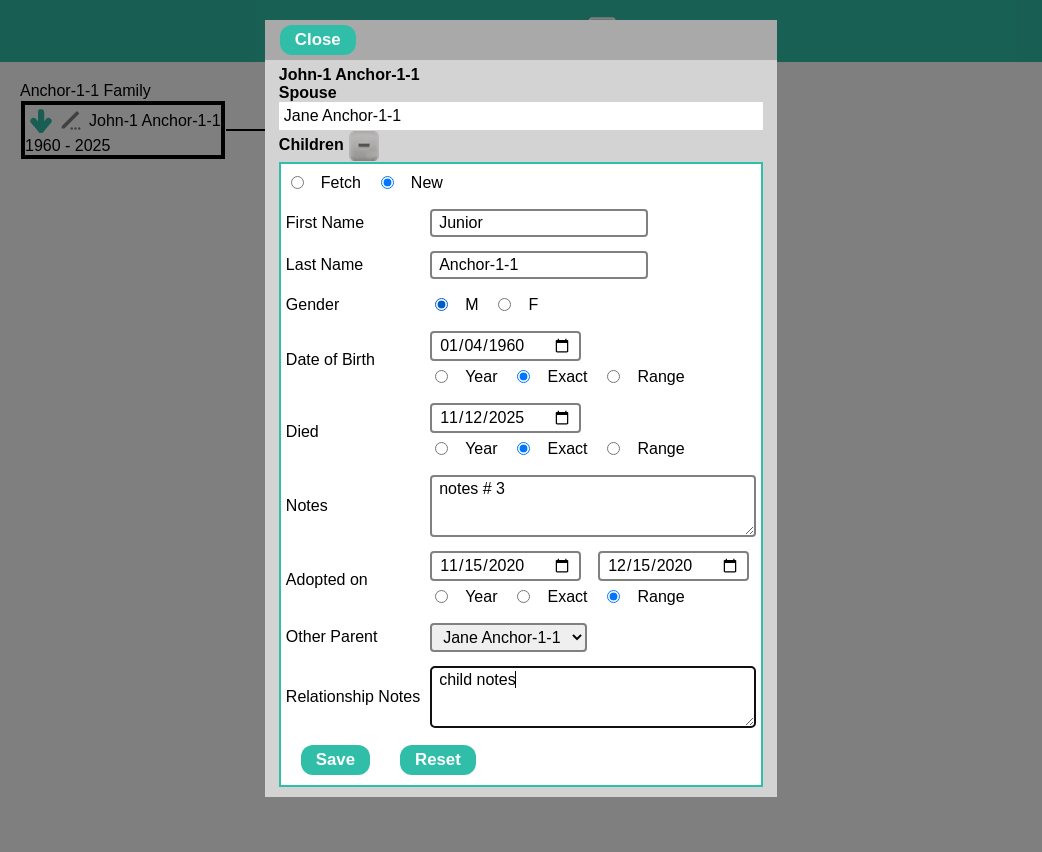Viewport: 1042px width, 852px height.
Task: Open the Other Parent dropdown
Action: [x=508, y=638]
